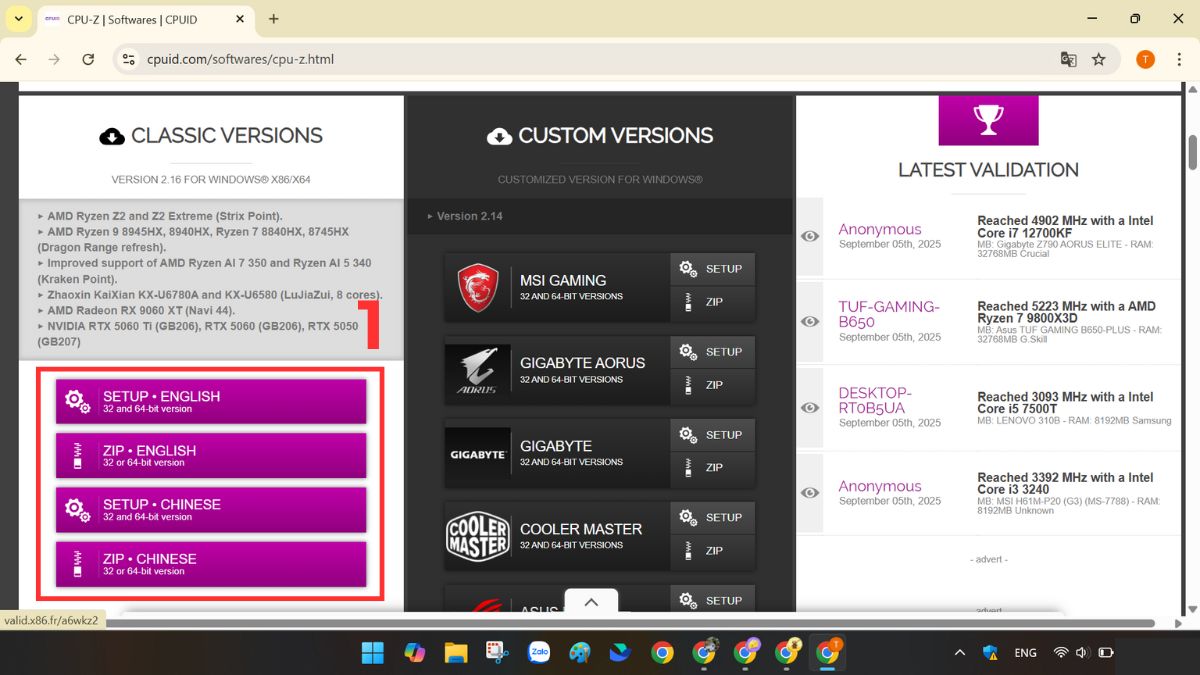This screenshot has width=1200, height=675.
Task: Click the trophy icon above Latest Validation
Action: pyautogui.click(x=988, y=120)
